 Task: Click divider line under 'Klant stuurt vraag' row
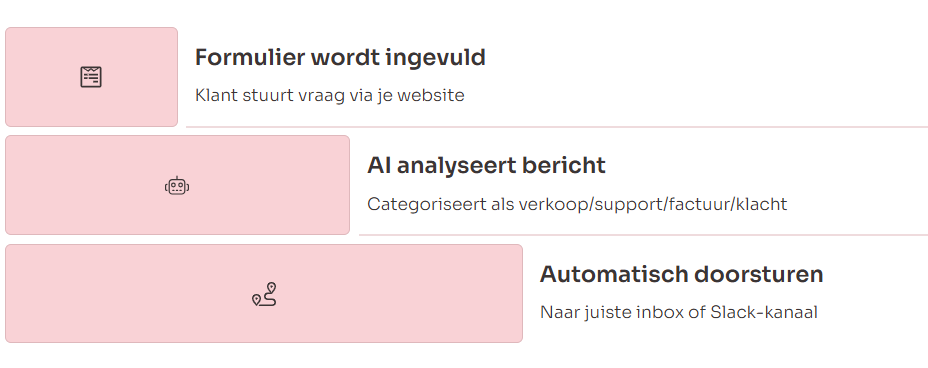(557, 127)
